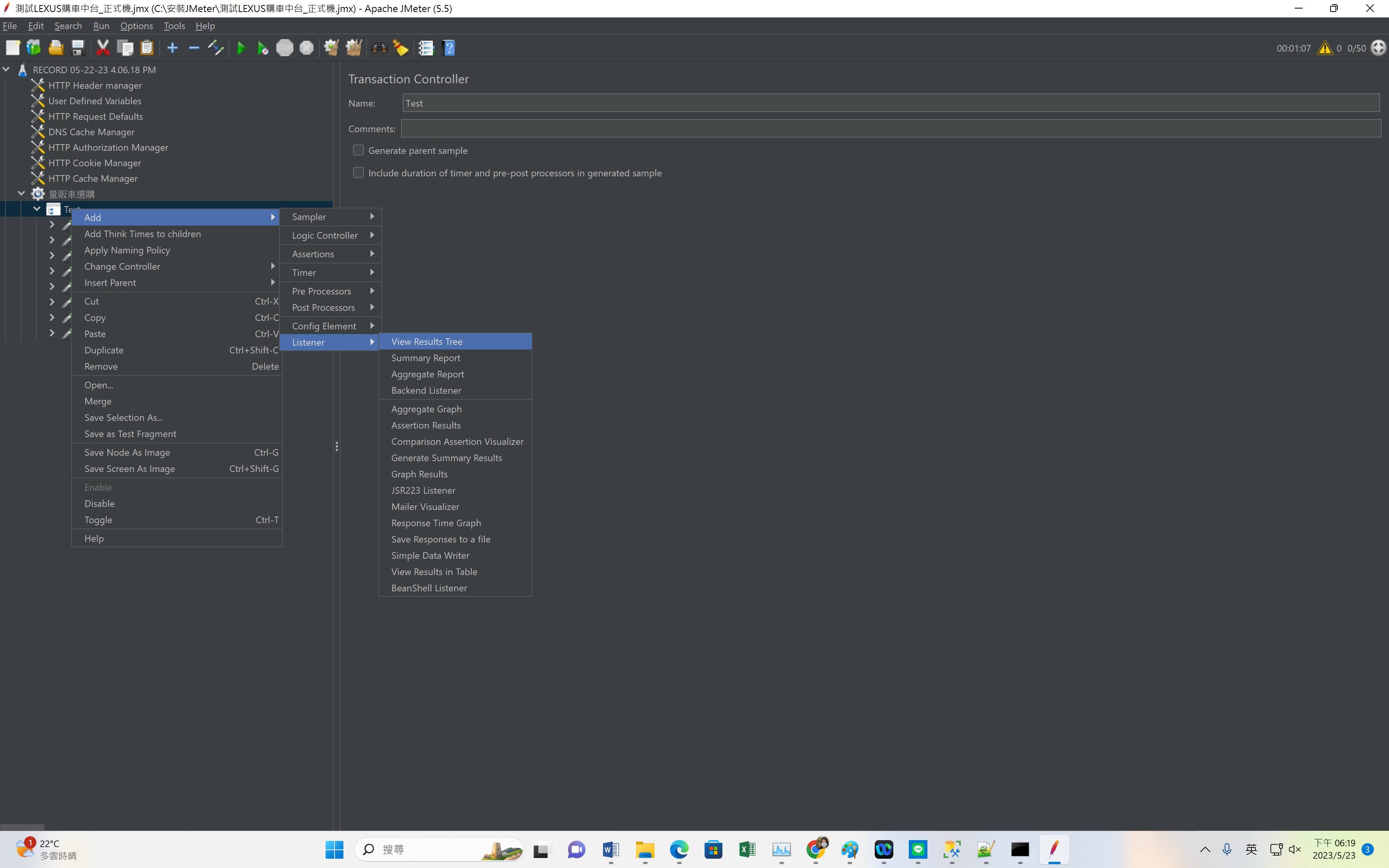The image size is (1389, 868).
Task: Click the Search binoculars toolbar icon
Action: pos(379,48)
